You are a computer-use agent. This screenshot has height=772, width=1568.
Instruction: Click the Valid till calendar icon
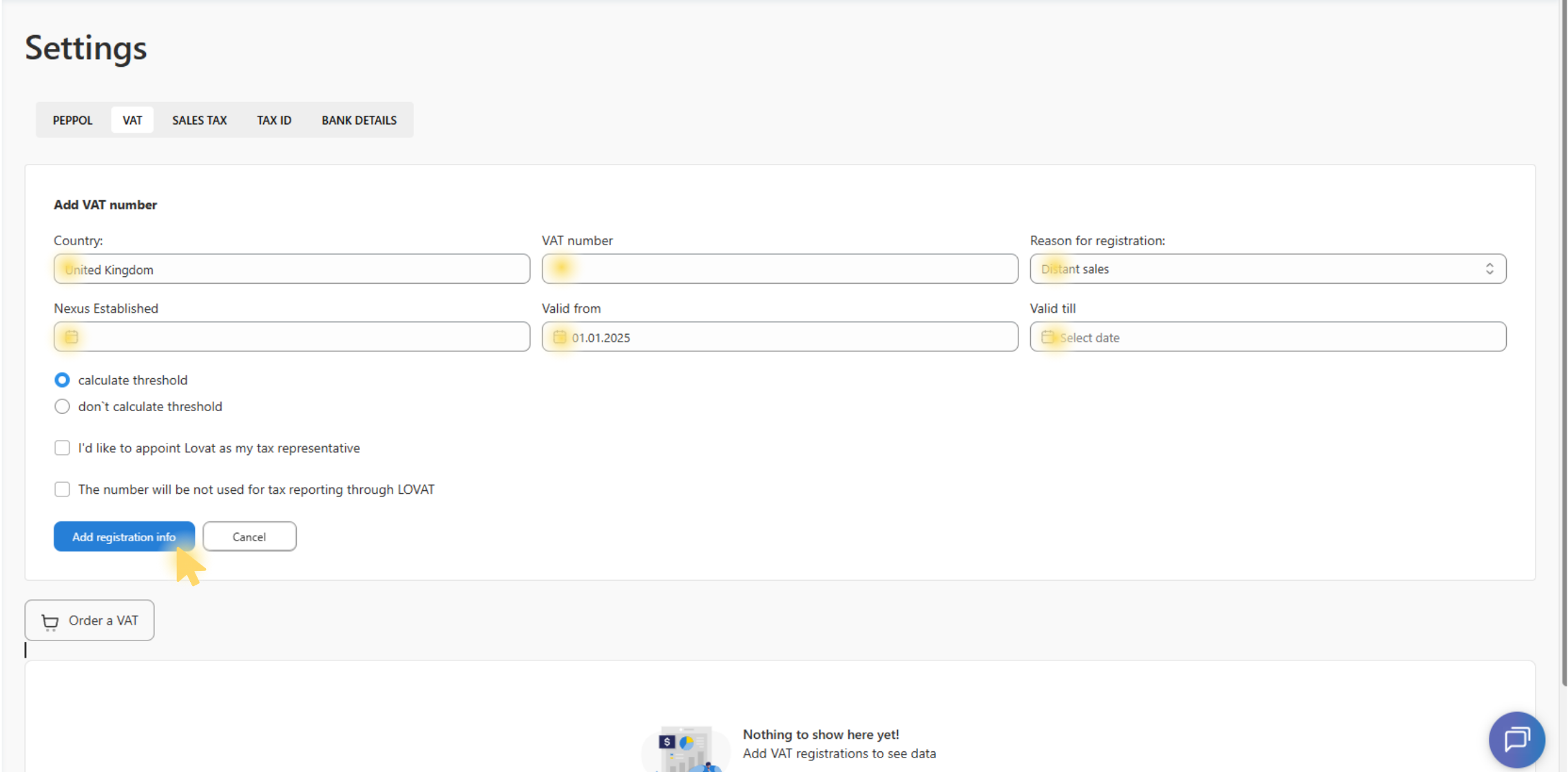(1047, 337)
